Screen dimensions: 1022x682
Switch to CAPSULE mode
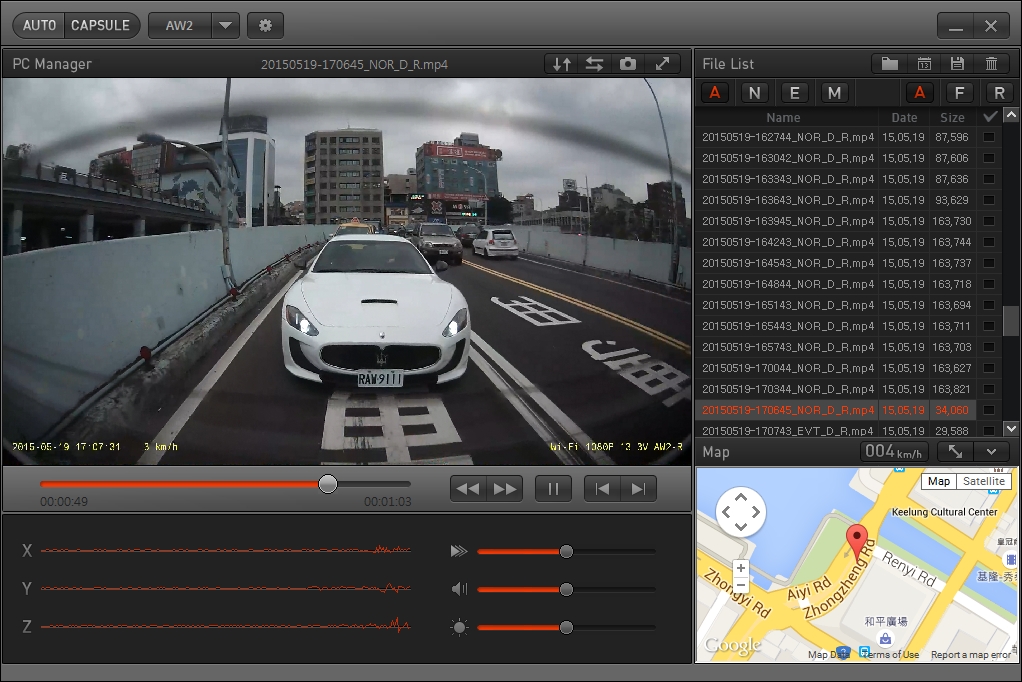coord(100,26)
